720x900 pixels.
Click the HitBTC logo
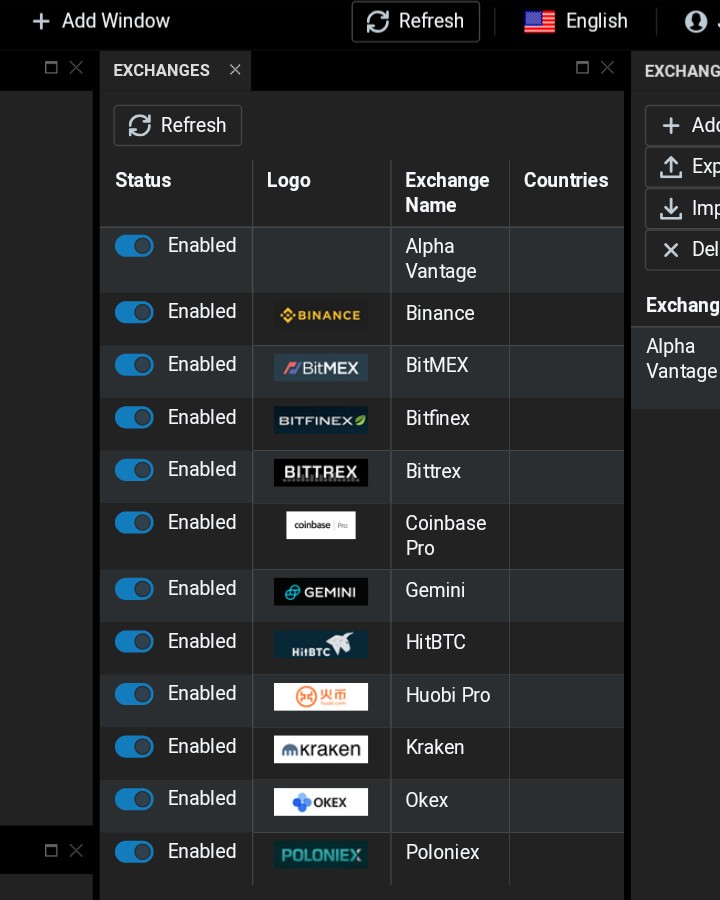point(320,644)
